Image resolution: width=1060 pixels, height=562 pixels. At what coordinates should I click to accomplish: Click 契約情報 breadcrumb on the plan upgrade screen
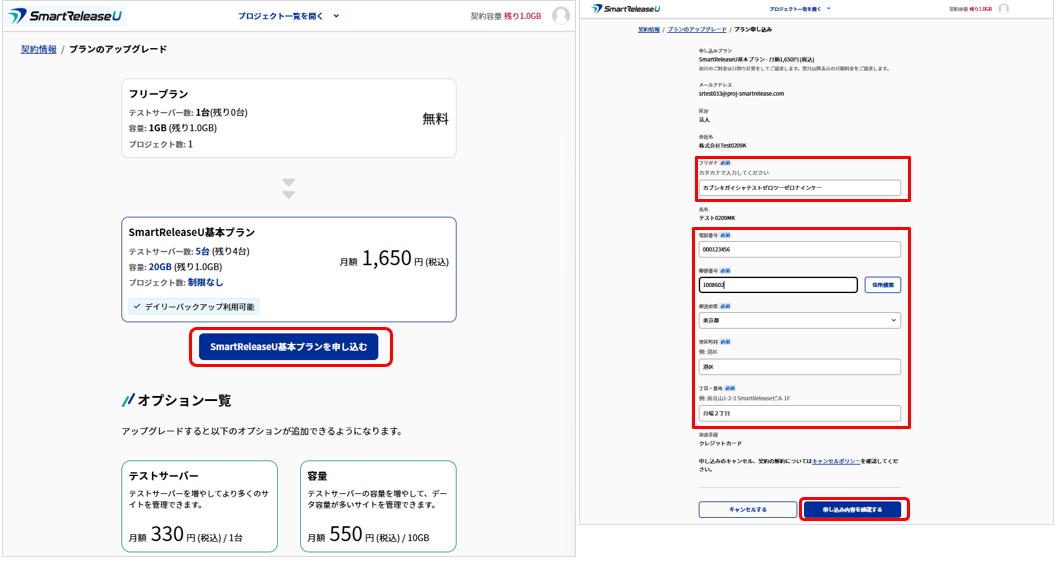coord(39,49)
